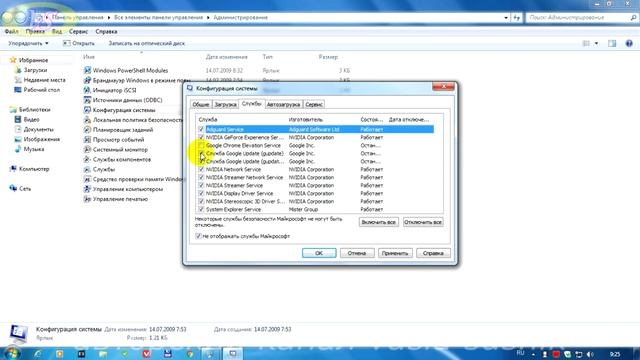Viewport: 640px width, 360px height.
Task: Open the Windows Start menu orb
Action: 11,353
